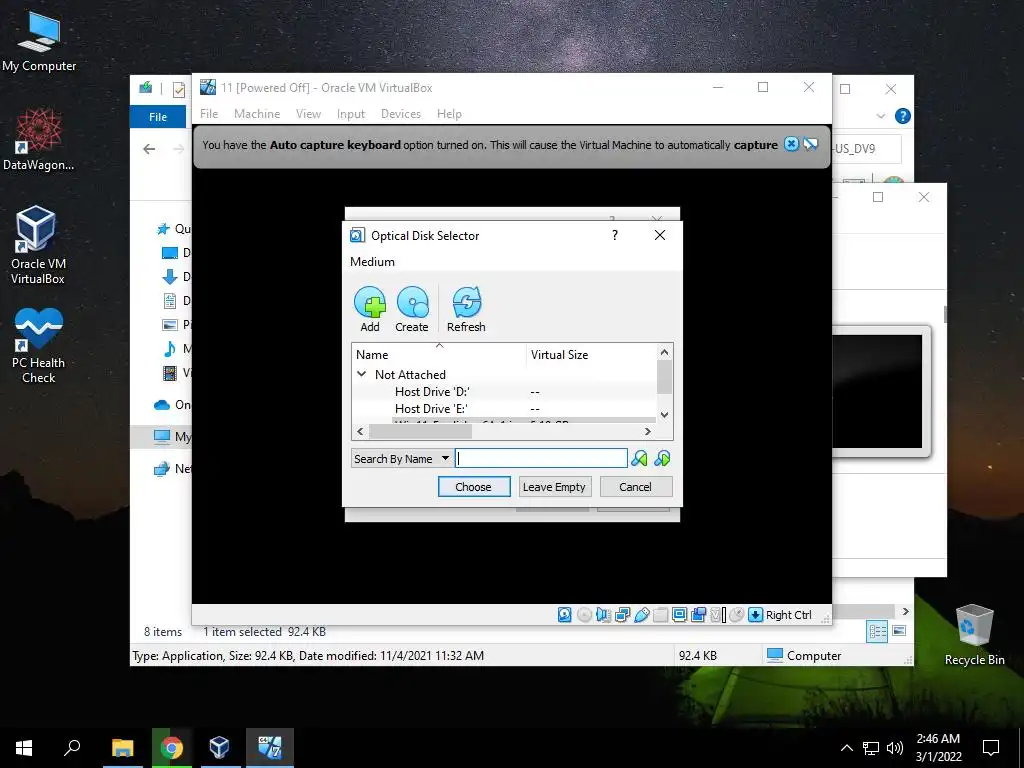Click the virtualization features V icon
The image size is (1024, 768).
pos(717,615)
